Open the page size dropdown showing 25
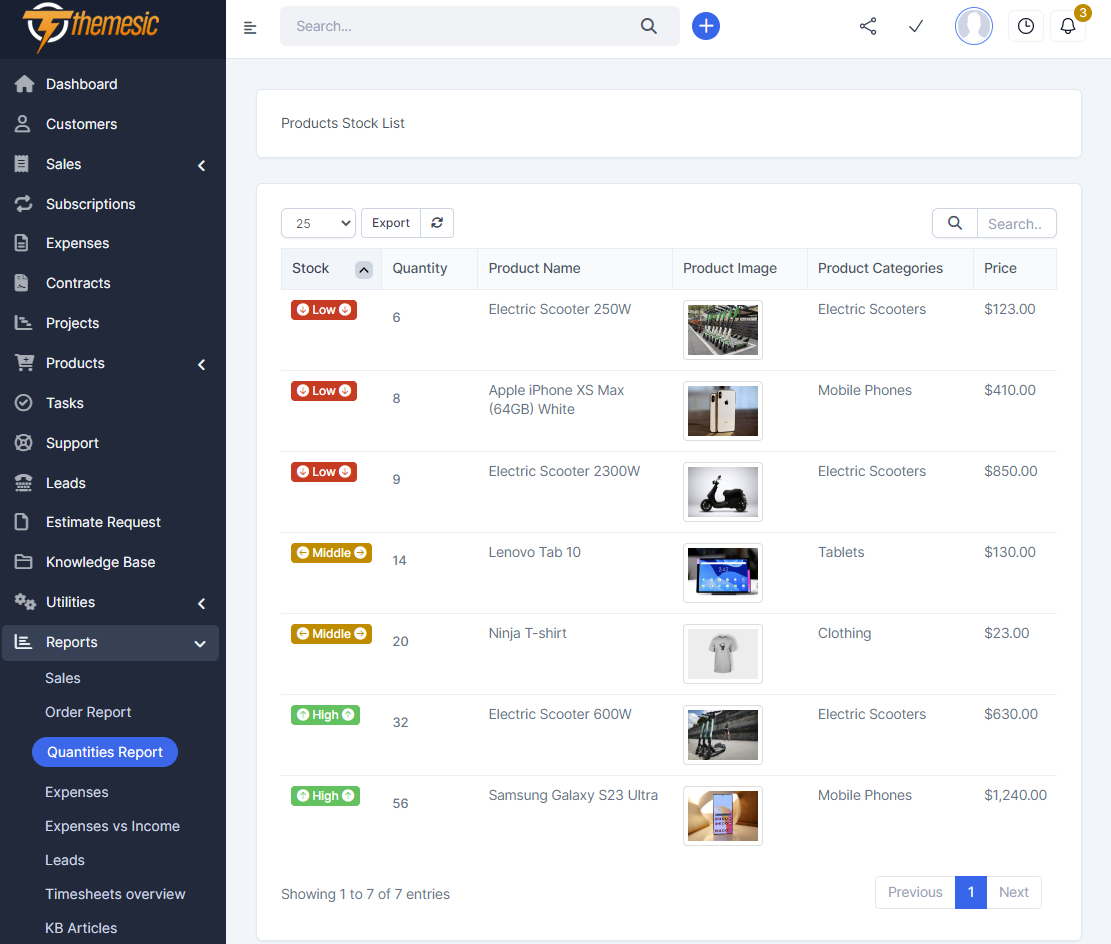 [318, 222]
